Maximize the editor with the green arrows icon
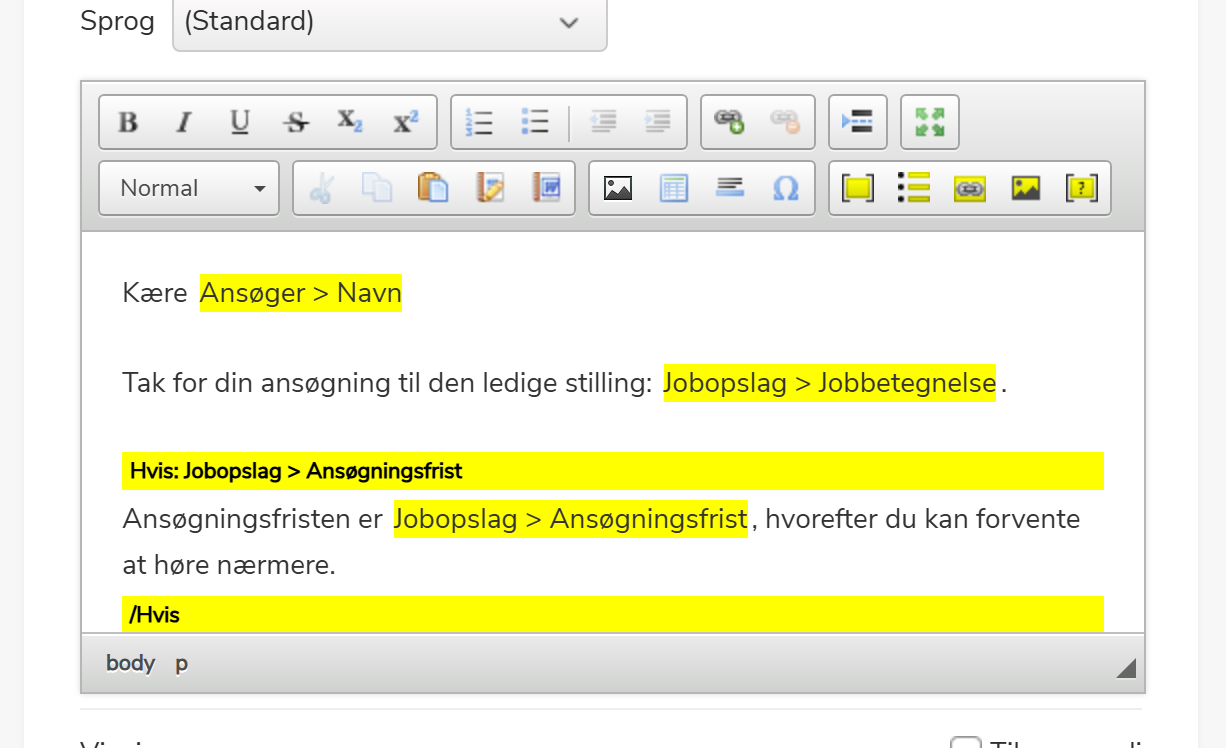Screen dimensions: 1226x748 pyautogui.click(x=929, y=122)
